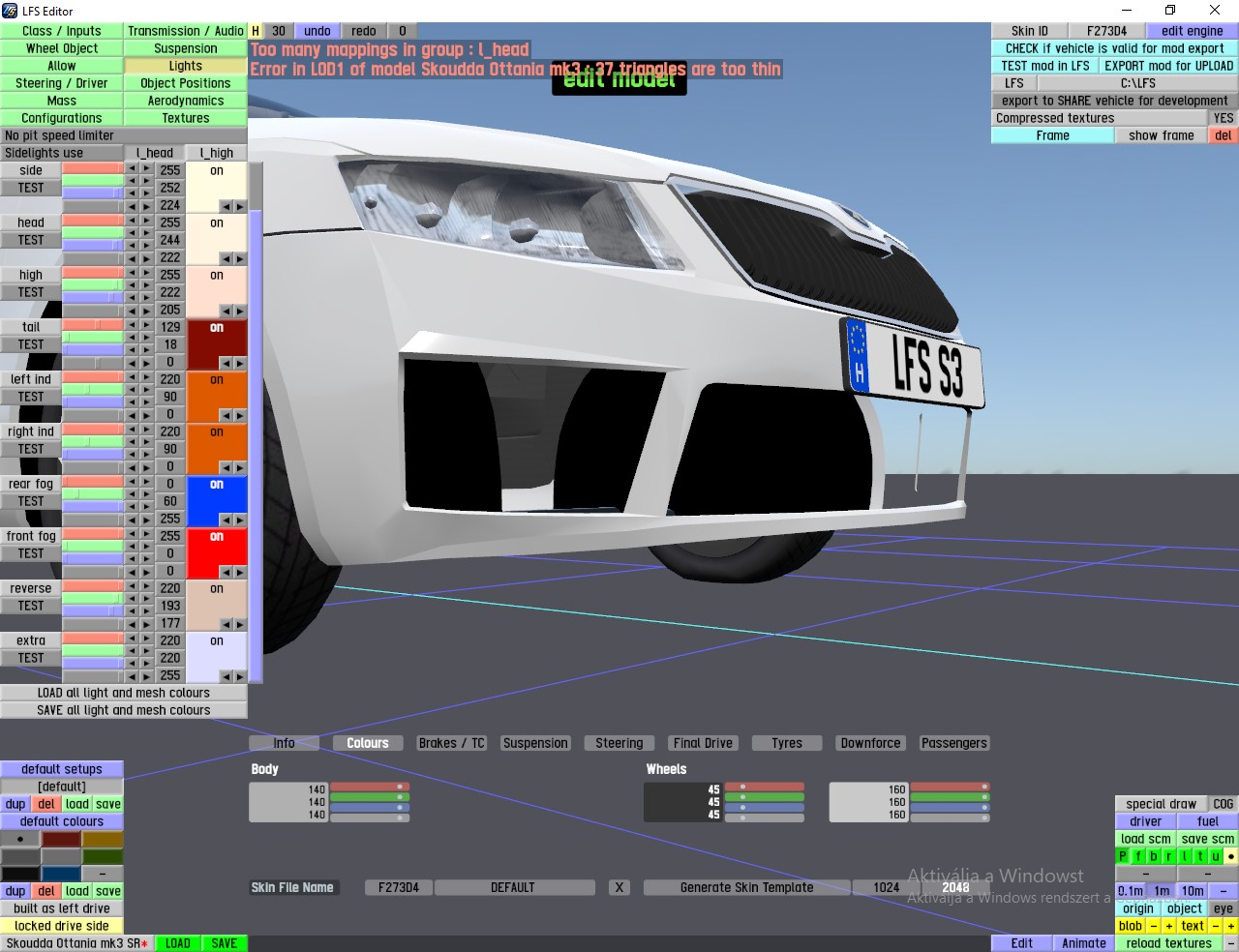Click the redo button
The image size is (1239, 952).
pyautogui.click(x=364, y=31)
